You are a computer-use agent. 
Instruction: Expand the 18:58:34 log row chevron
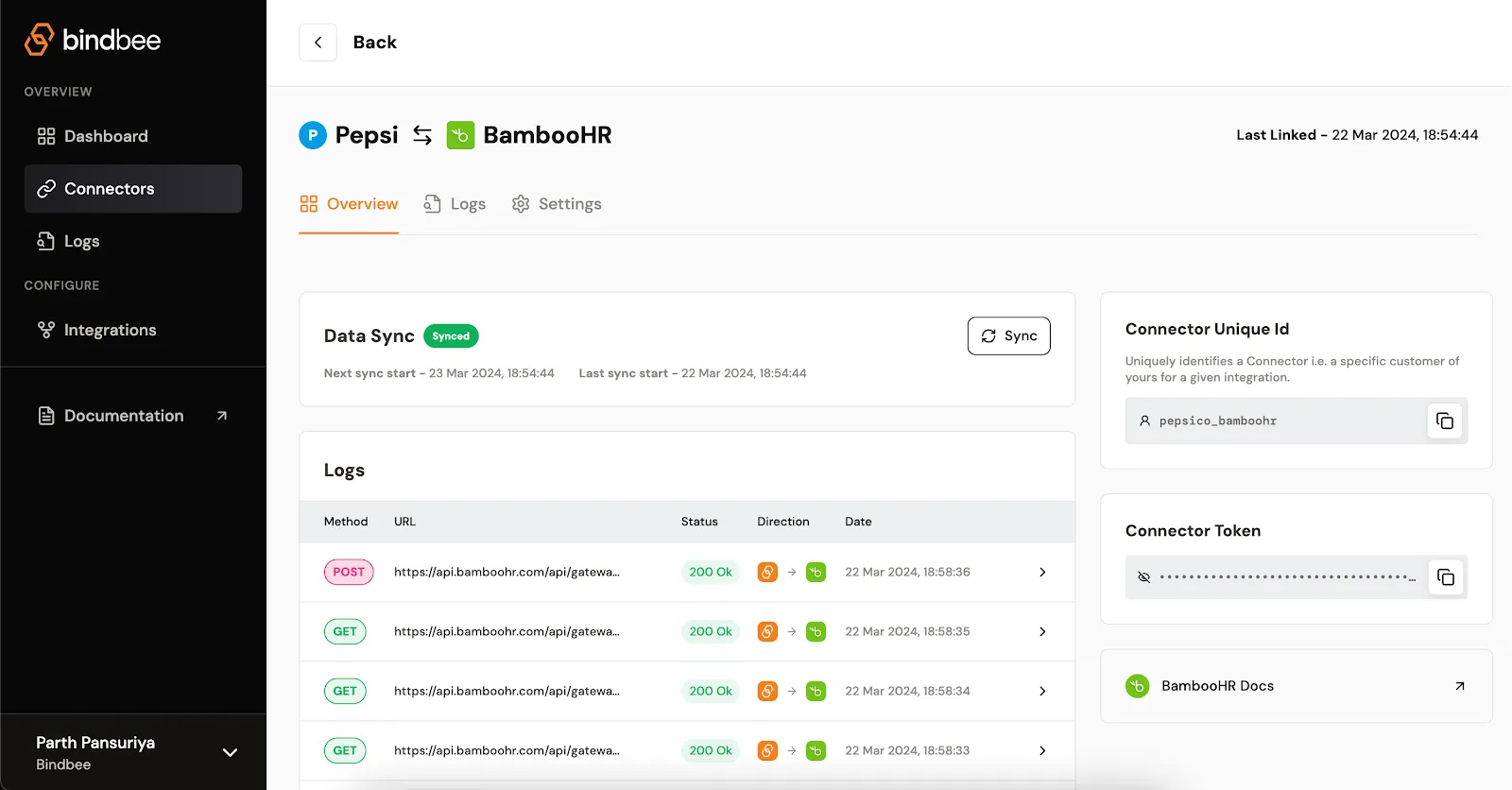[x=1042, y=691]
